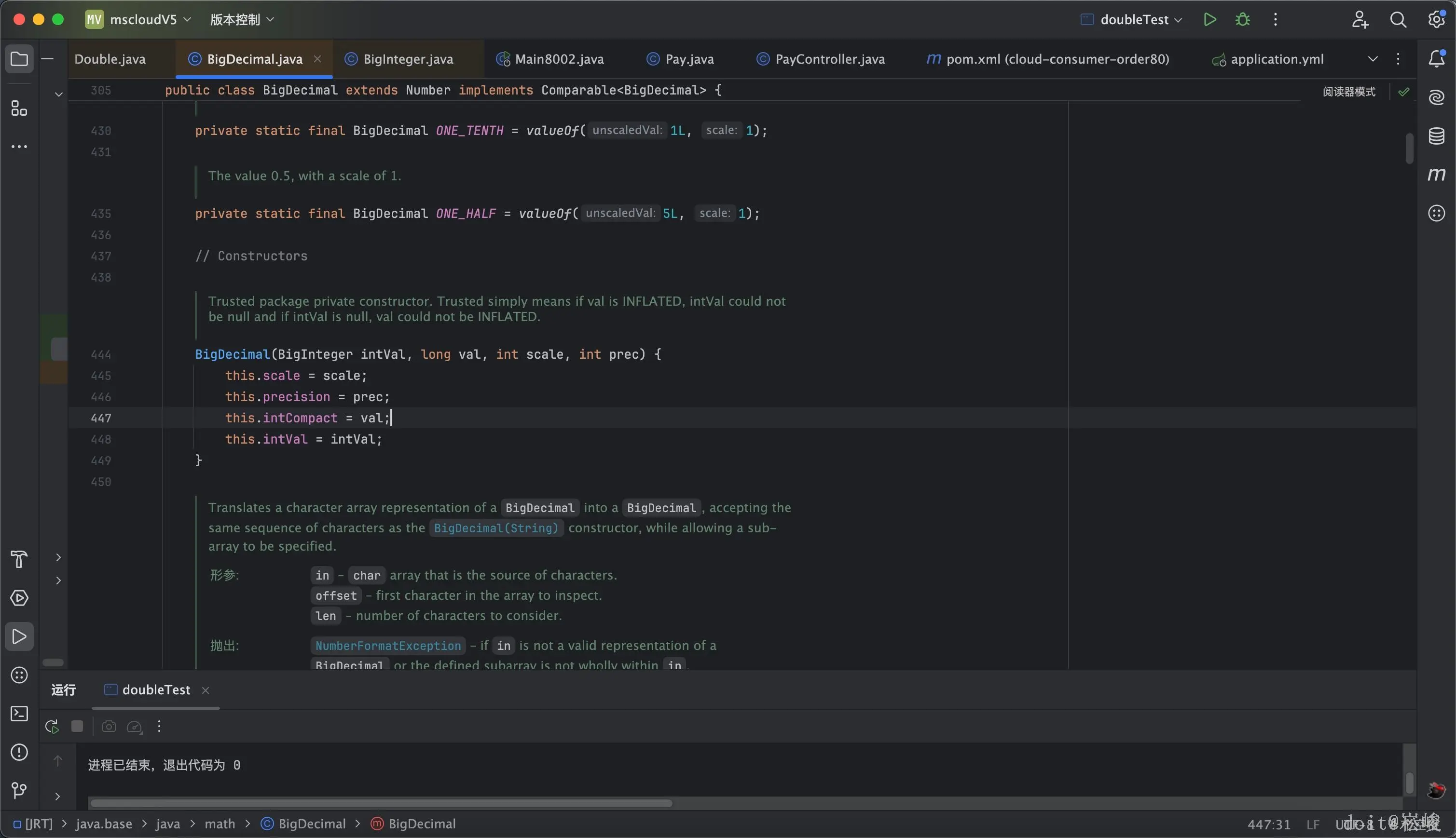Click the BigDecimal(String) doc link

pyautogui.click(x=495, y=528)
